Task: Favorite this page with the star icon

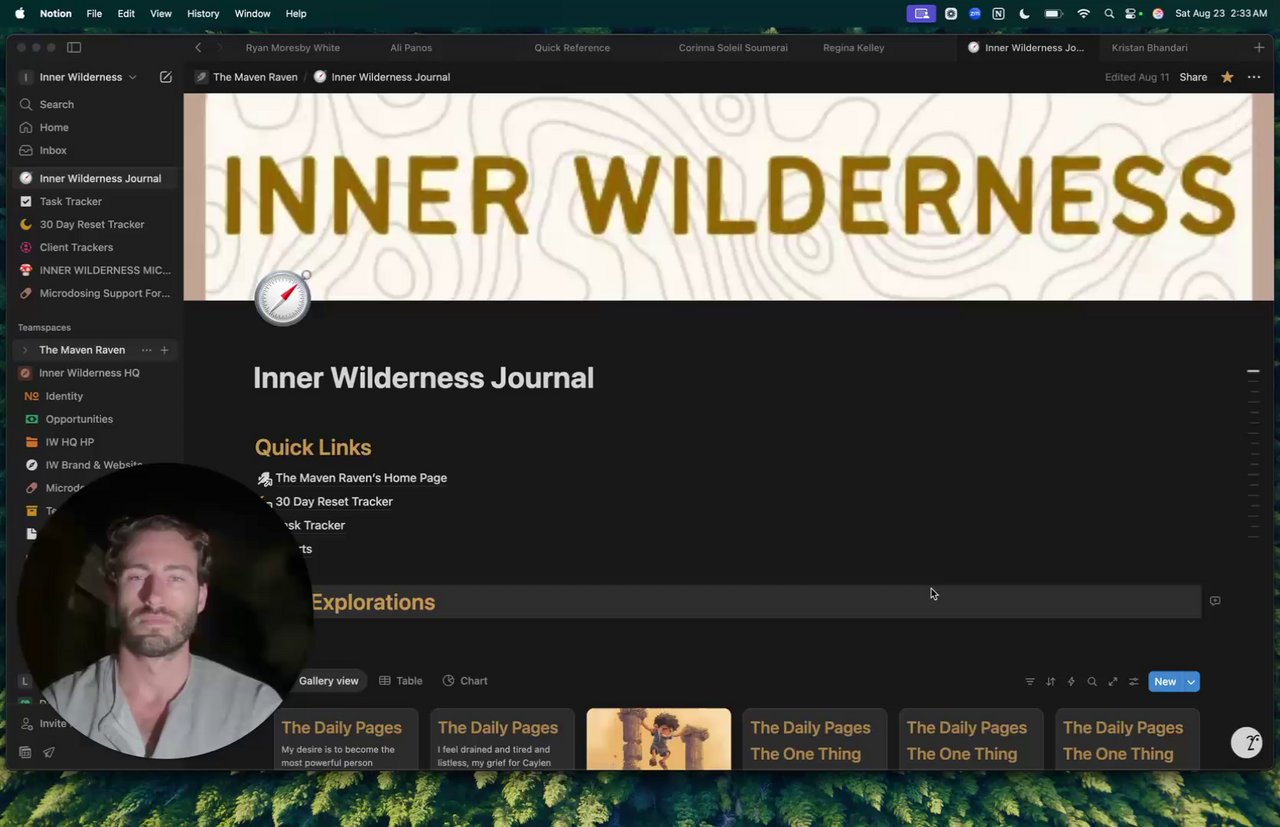Action: (1227, 77)
